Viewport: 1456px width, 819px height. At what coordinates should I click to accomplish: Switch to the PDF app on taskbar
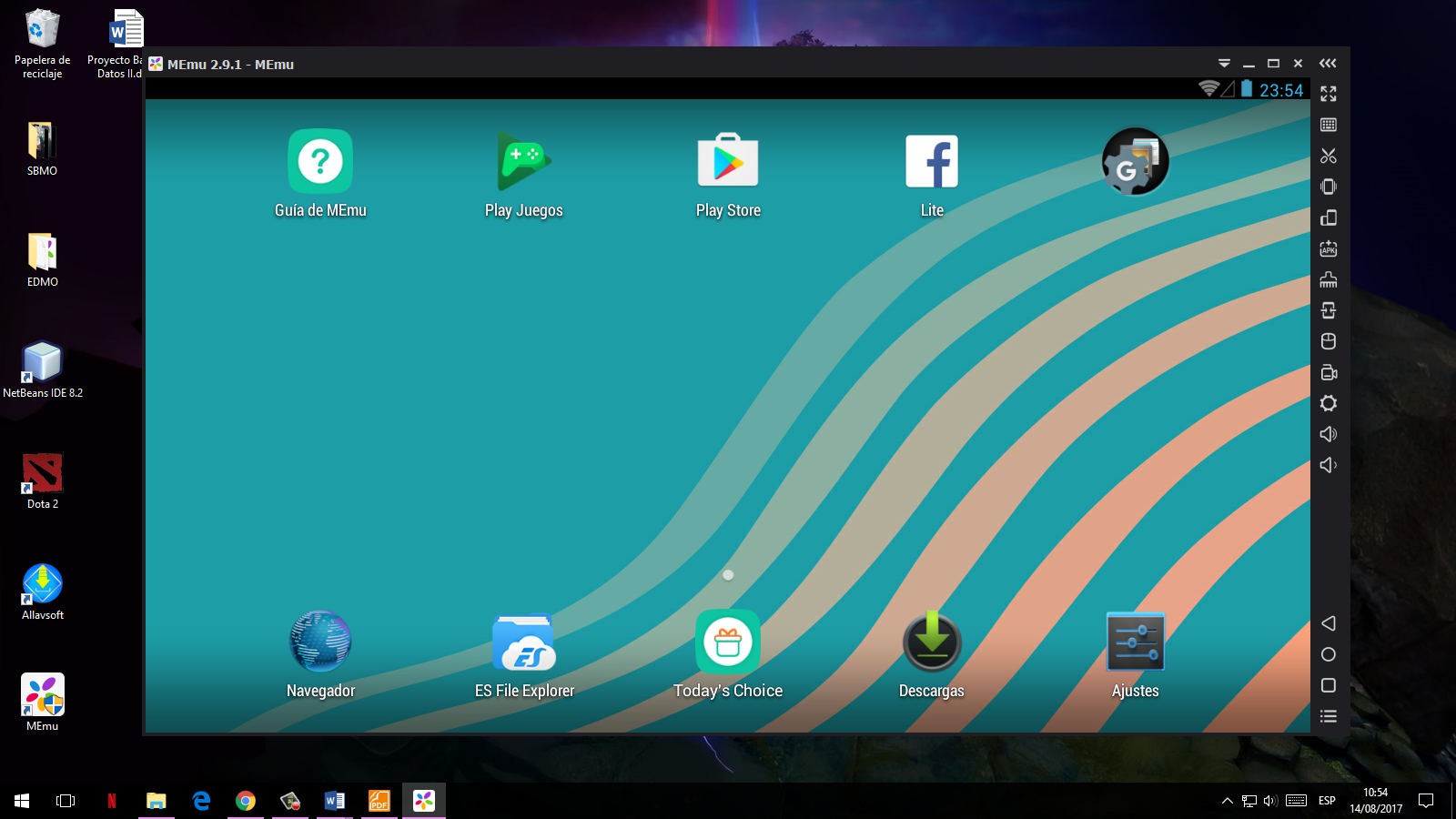click(379, 801)
